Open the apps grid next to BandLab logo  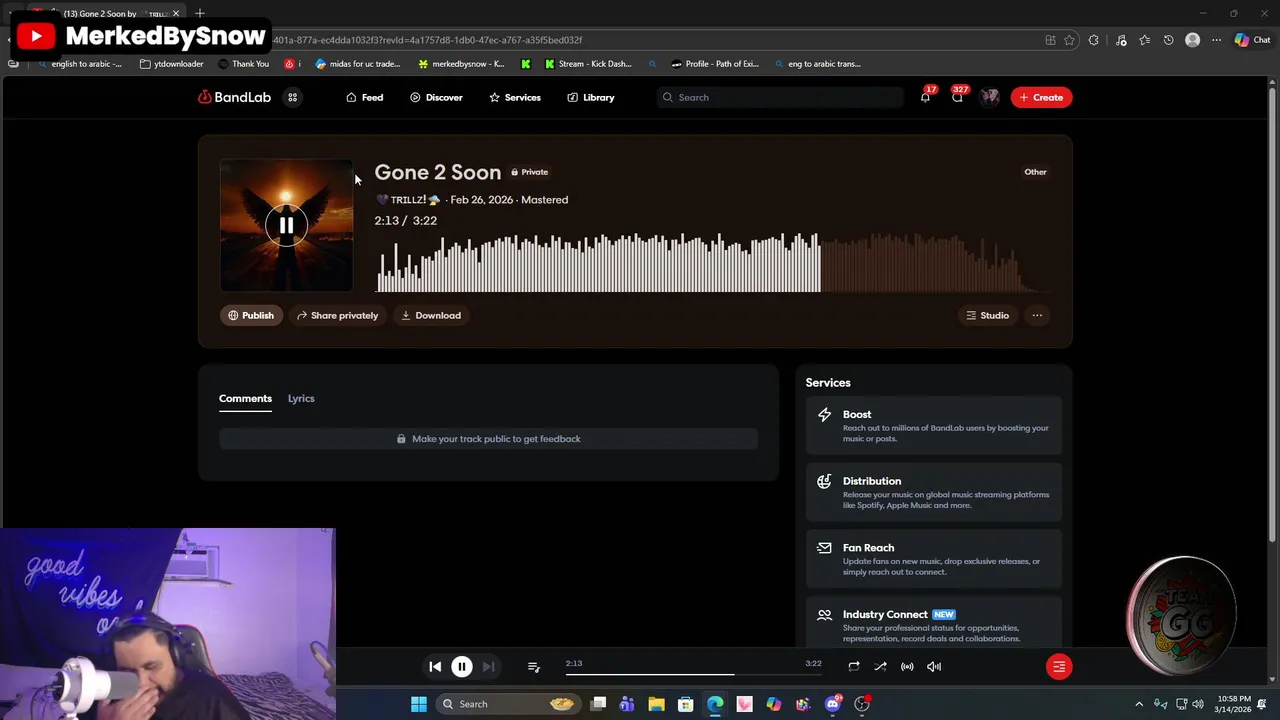(292, 97)
